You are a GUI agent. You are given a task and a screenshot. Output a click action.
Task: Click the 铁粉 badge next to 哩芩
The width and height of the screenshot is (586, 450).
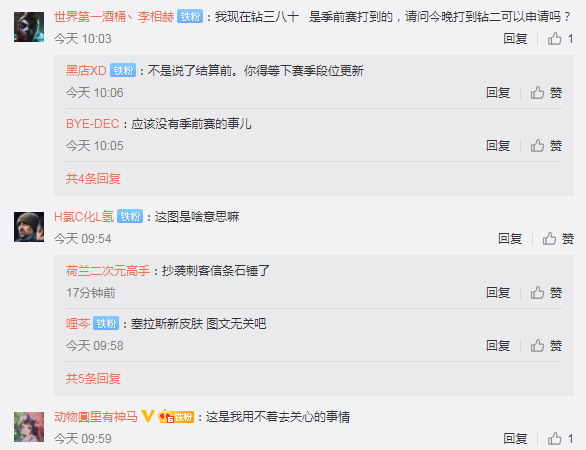(106, 323)
